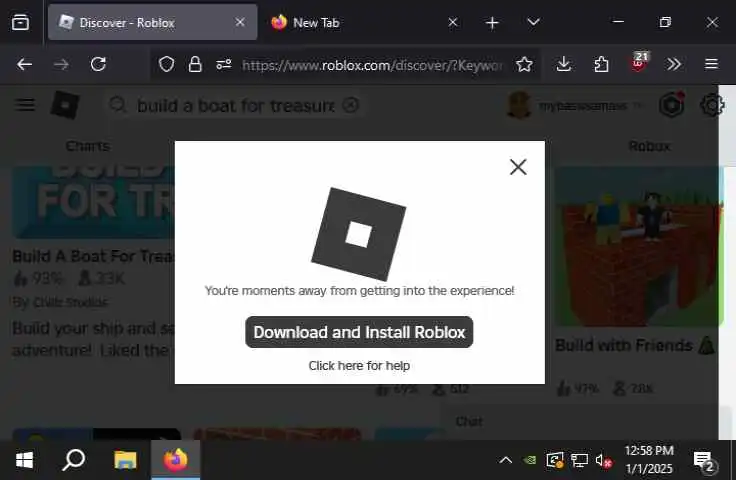Open the Click here for help link
The height and width of the screenshot is (480, 736).
tap(359, 366)
